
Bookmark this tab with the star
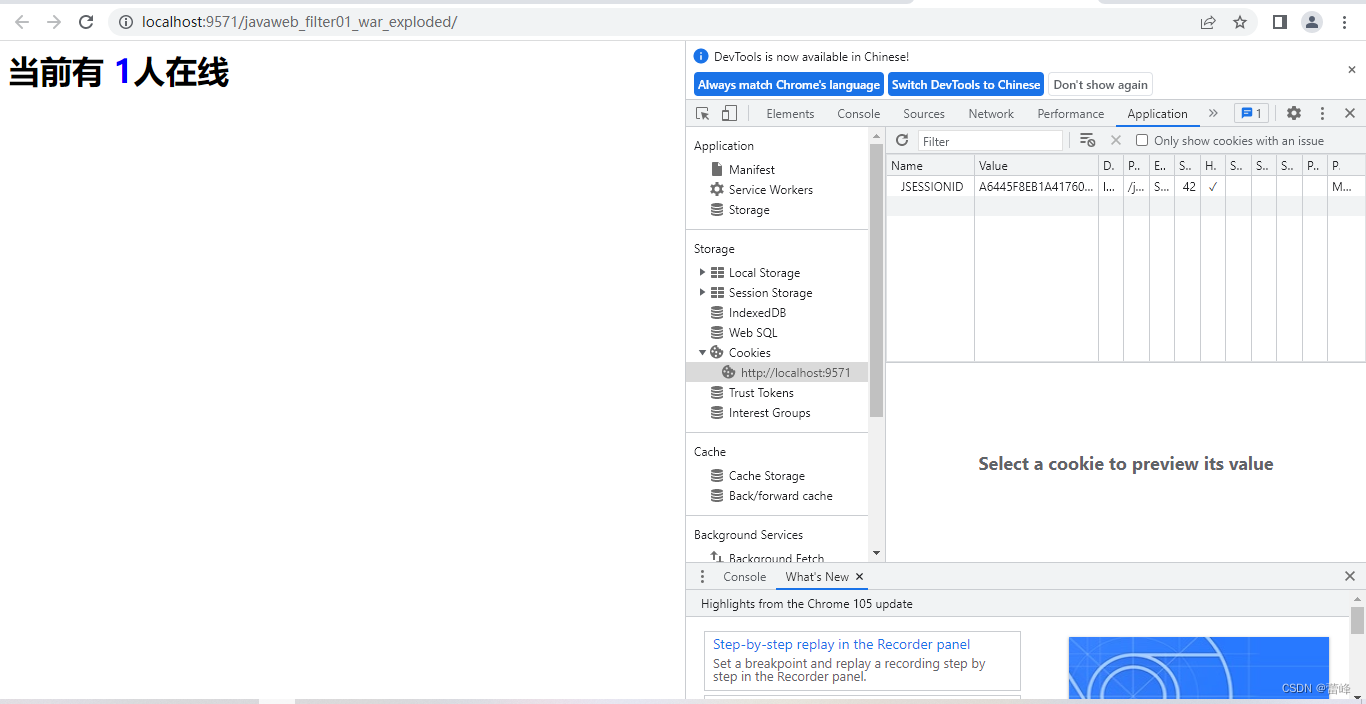point(1240,22)
